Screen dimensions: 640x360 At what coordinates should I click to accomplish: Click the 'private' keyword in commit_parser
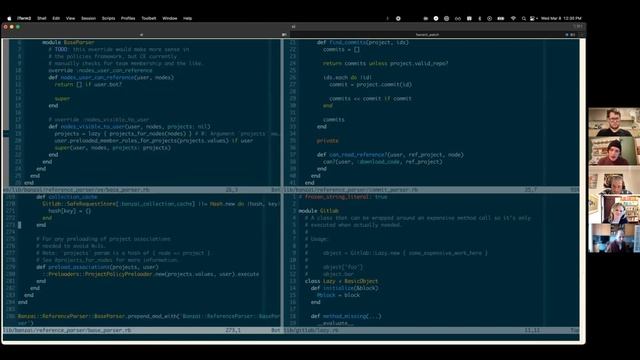coord(327,141)
